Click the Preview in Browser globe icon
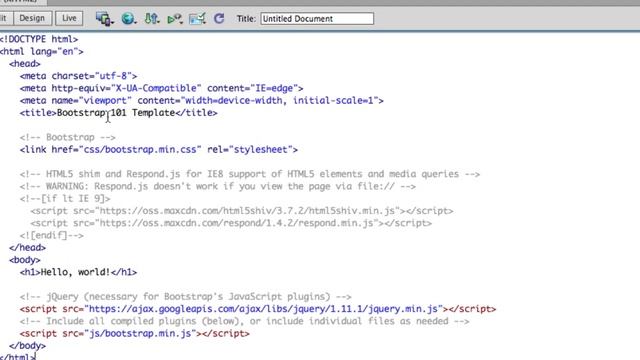Image resolution: width=640 pixels, height=360 pixels. [x=129, y=19]
